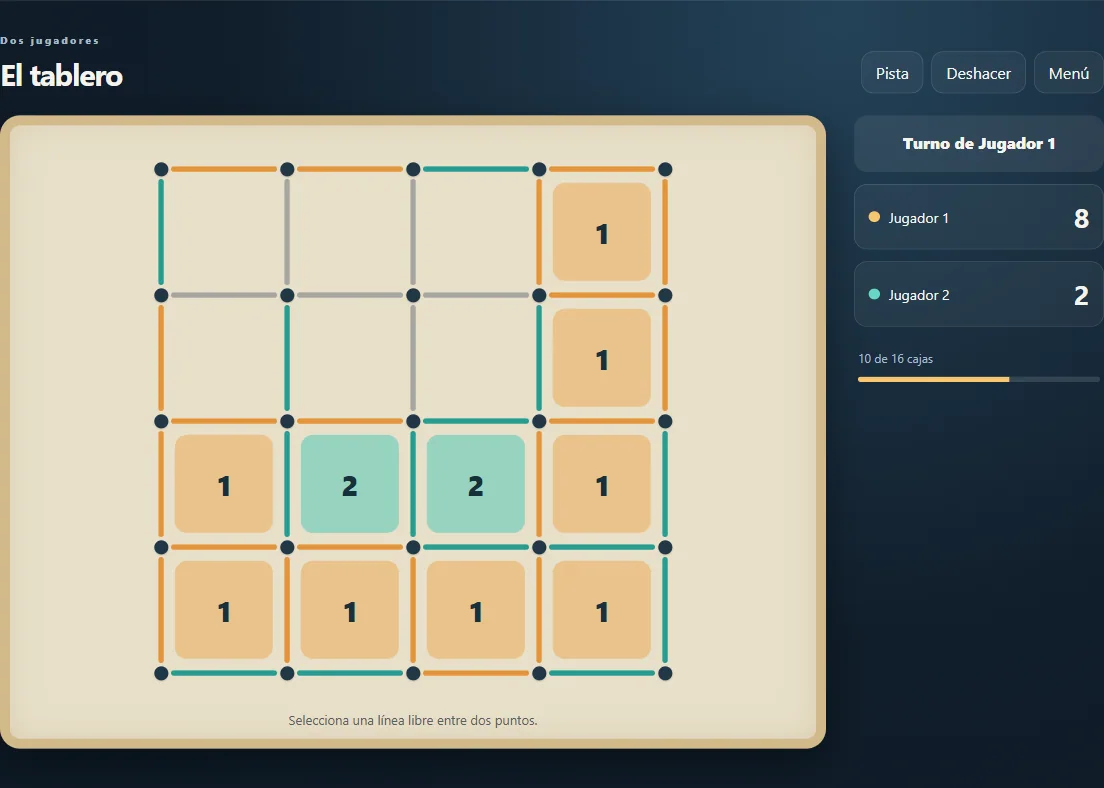The image size is (1104, 788).
Task: Draw the free horizontal line under the third top-row box
Action: [476, 295]
